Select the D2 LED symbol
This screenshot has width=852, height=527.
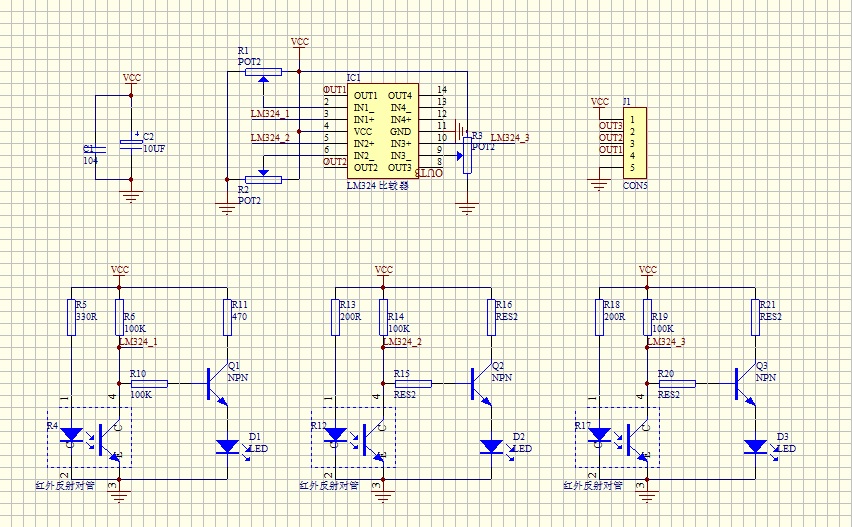coord(490,446)
